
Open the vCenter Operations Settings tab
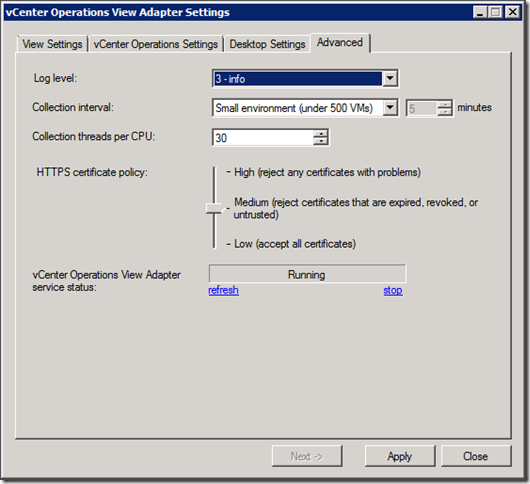pos(156,44)
